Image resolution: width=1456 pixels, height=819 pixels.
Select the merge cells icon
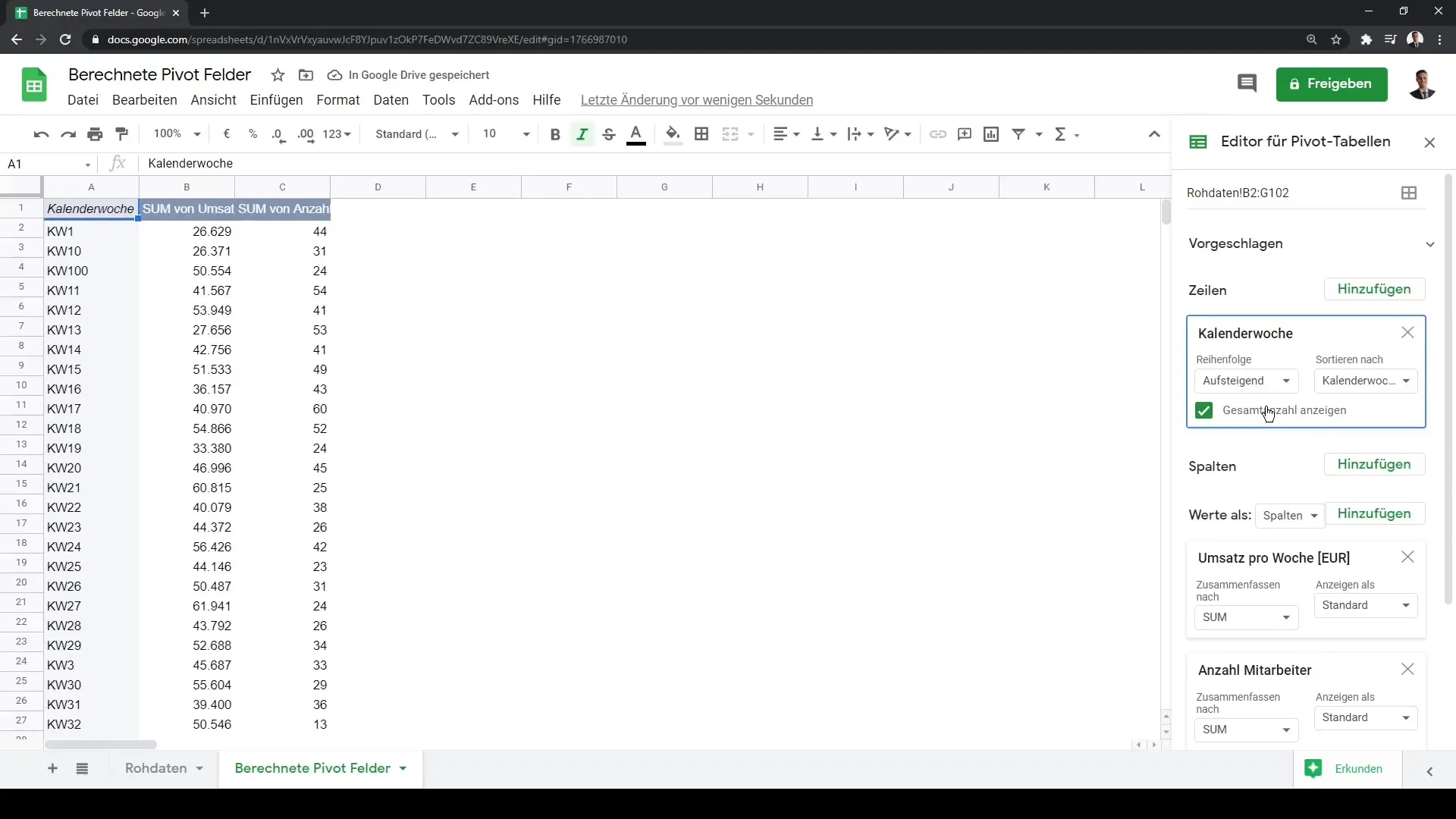coord(729,133)
